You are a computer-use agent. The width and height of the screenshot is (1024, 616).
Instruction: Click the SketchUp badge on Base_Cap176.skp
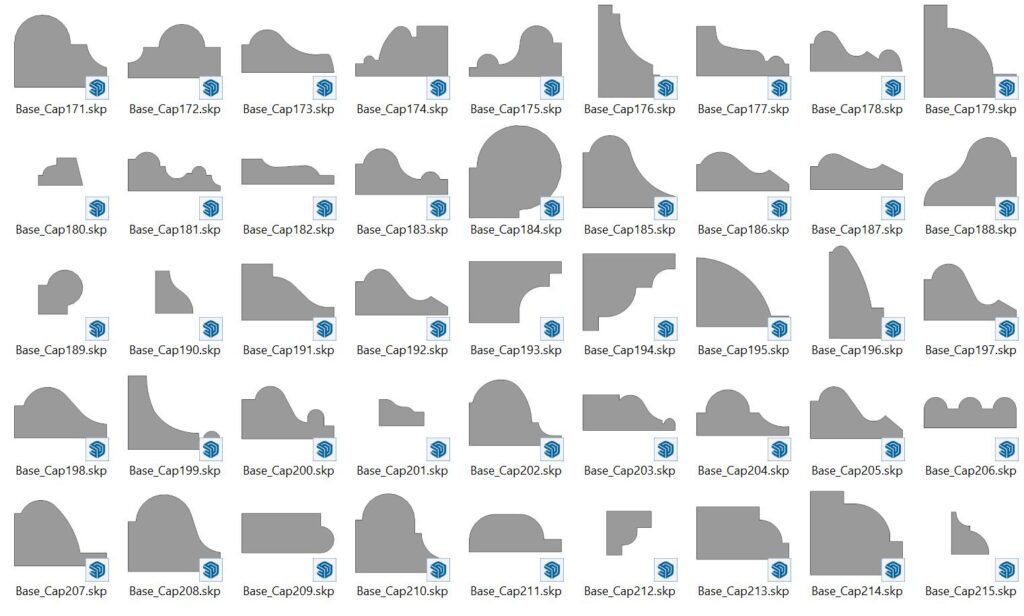[667, 88]
